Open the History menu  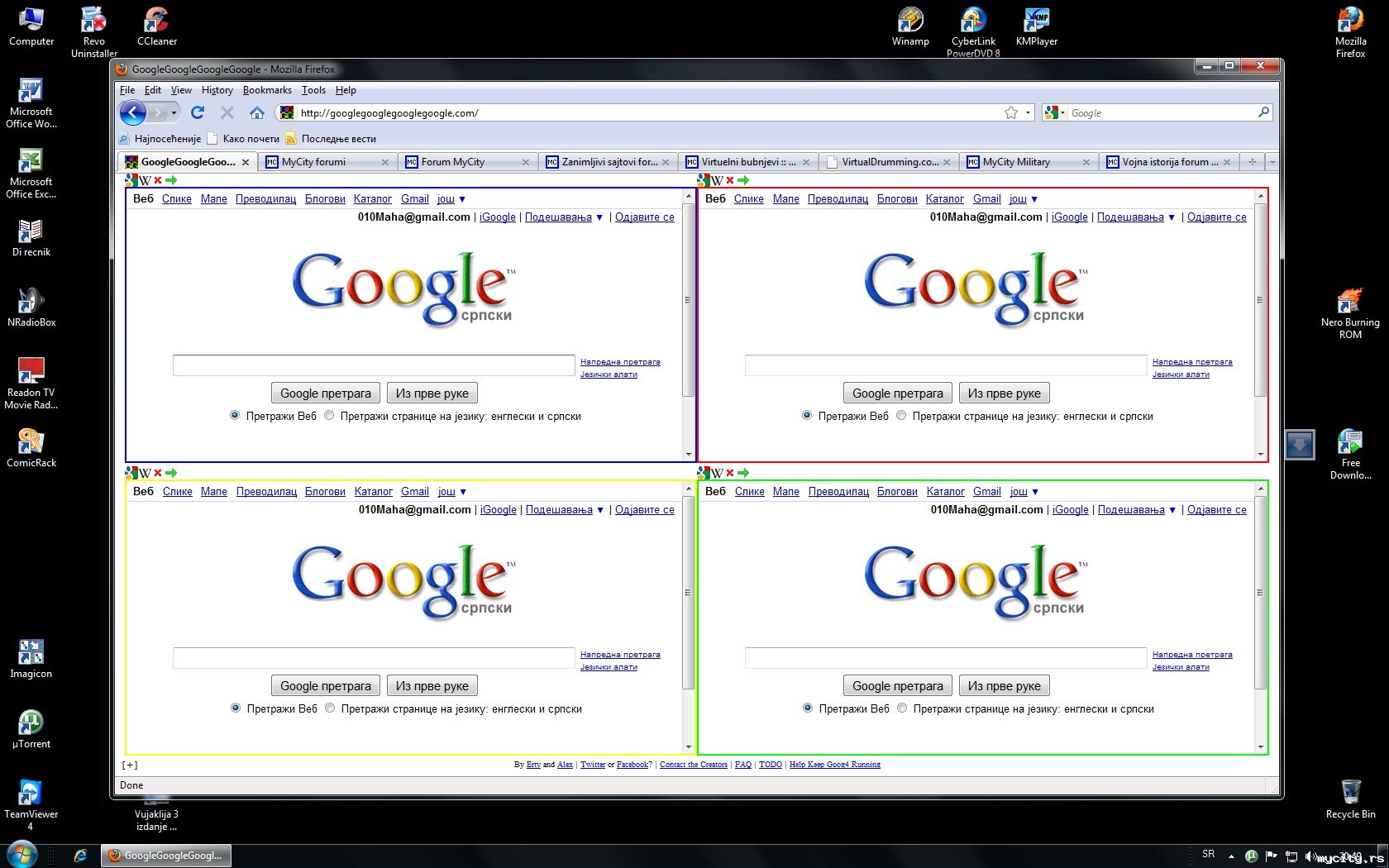217,90
